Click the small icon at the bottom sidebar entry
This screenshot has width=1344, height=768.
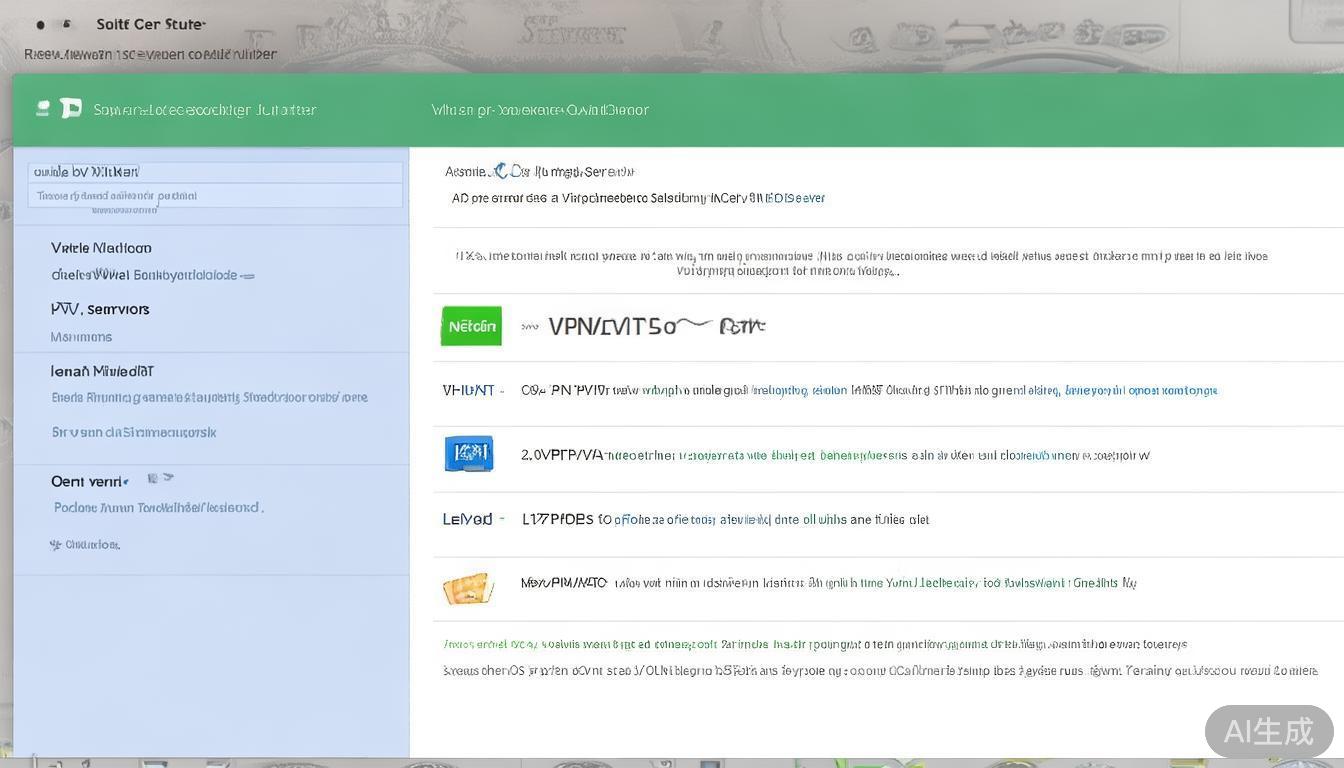click(x=55, y=545)
